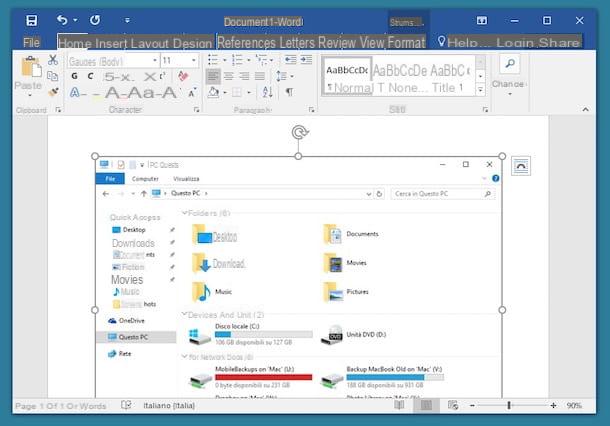
Task: Start a numbered list
Action: 237,60
